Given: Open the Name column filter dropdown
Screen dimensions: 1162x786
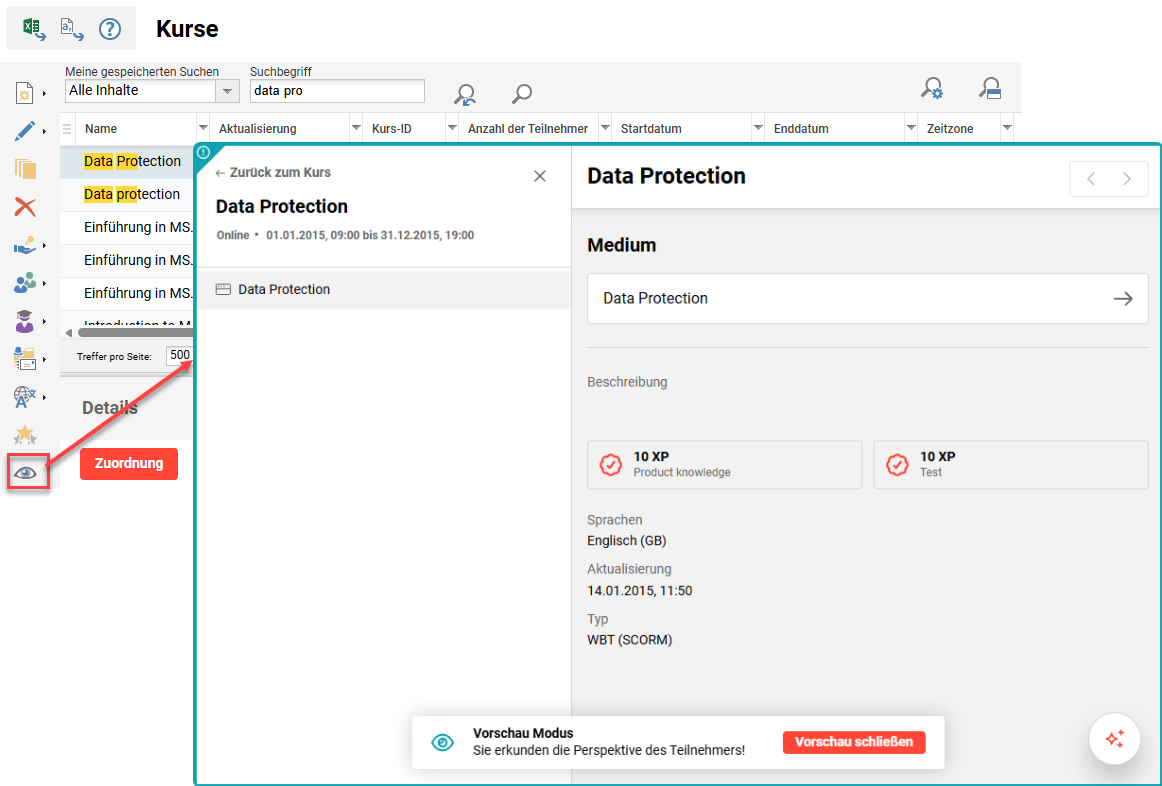Looking at the screenshot, I should [203, 128].
